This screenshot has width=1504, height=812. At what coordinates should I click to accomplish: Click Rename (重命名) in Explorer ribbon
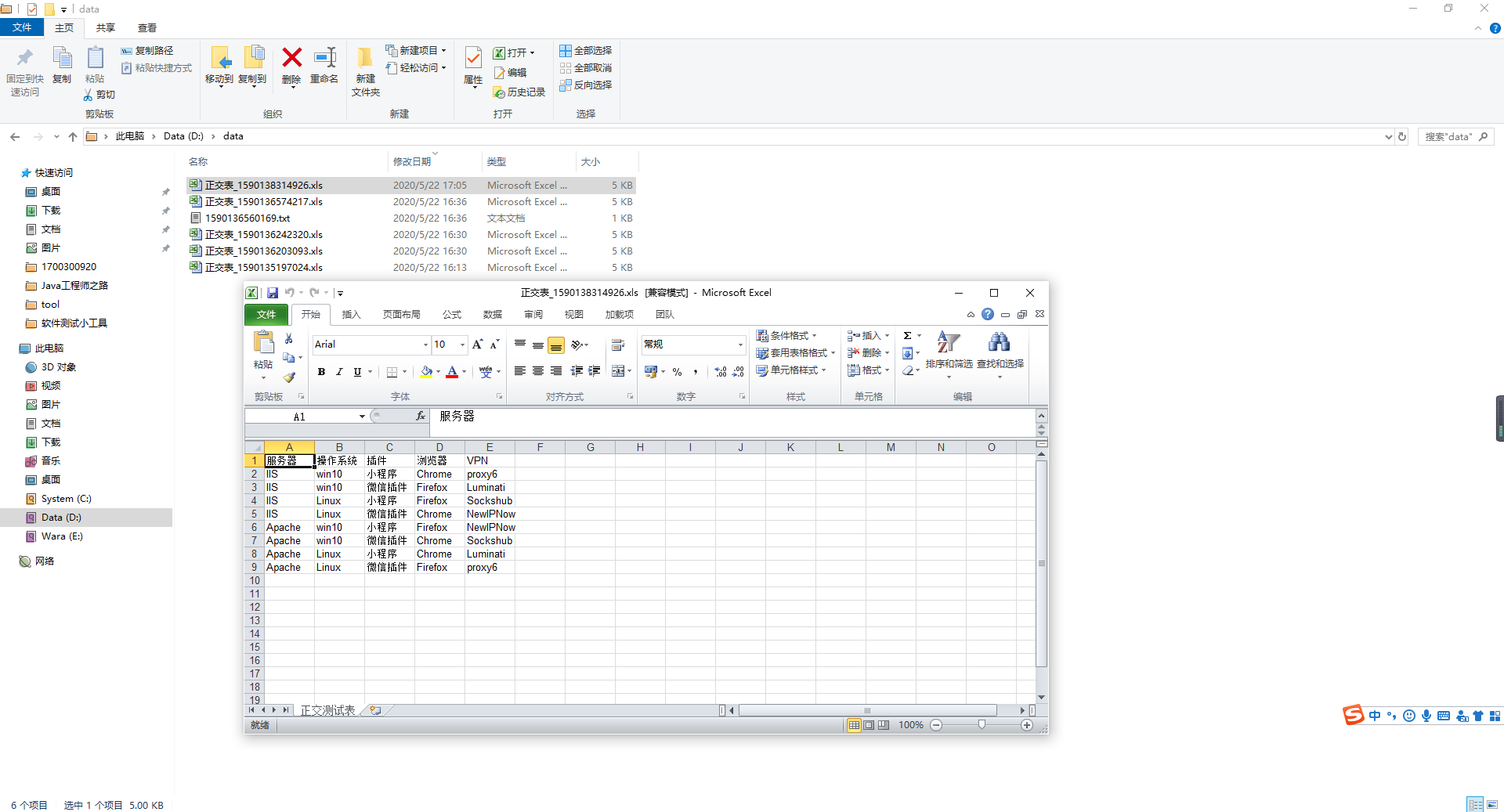[x=324, y=67]
